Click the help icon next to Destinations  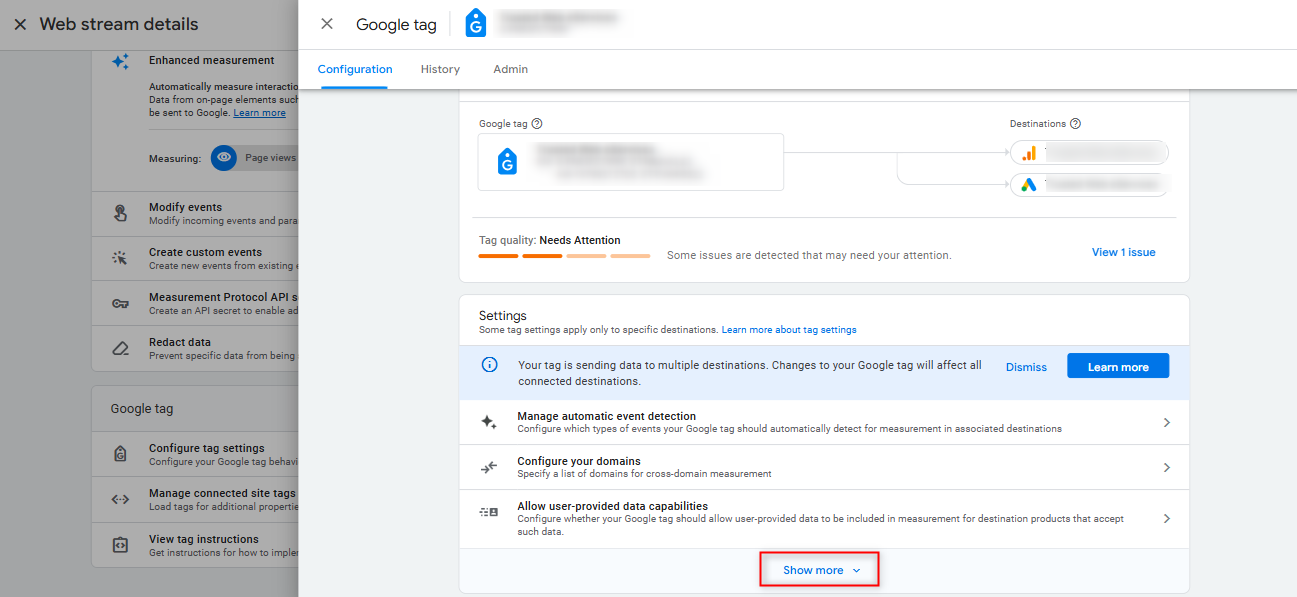(1075, 124)
